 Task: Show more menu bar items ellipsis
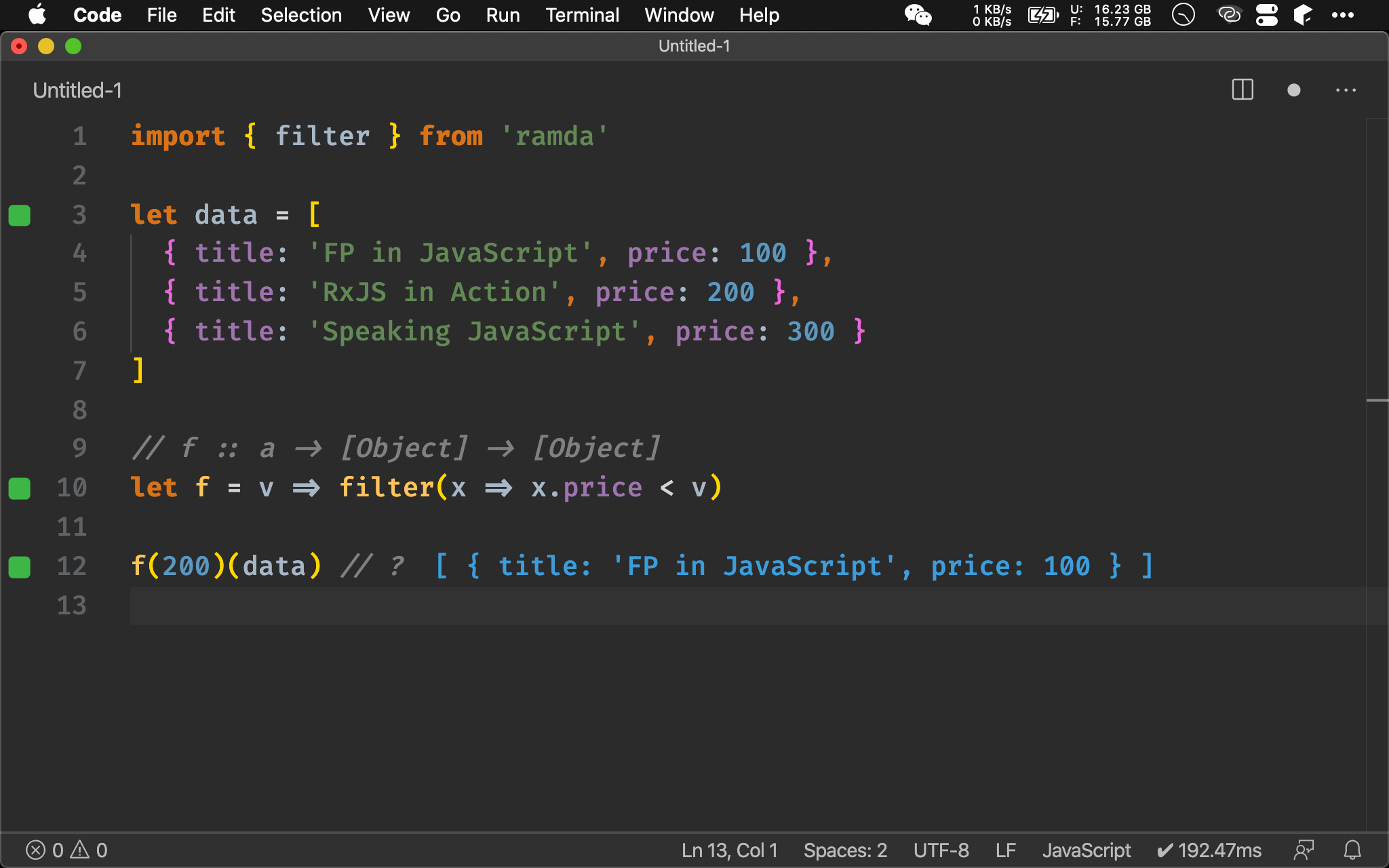1342,15
